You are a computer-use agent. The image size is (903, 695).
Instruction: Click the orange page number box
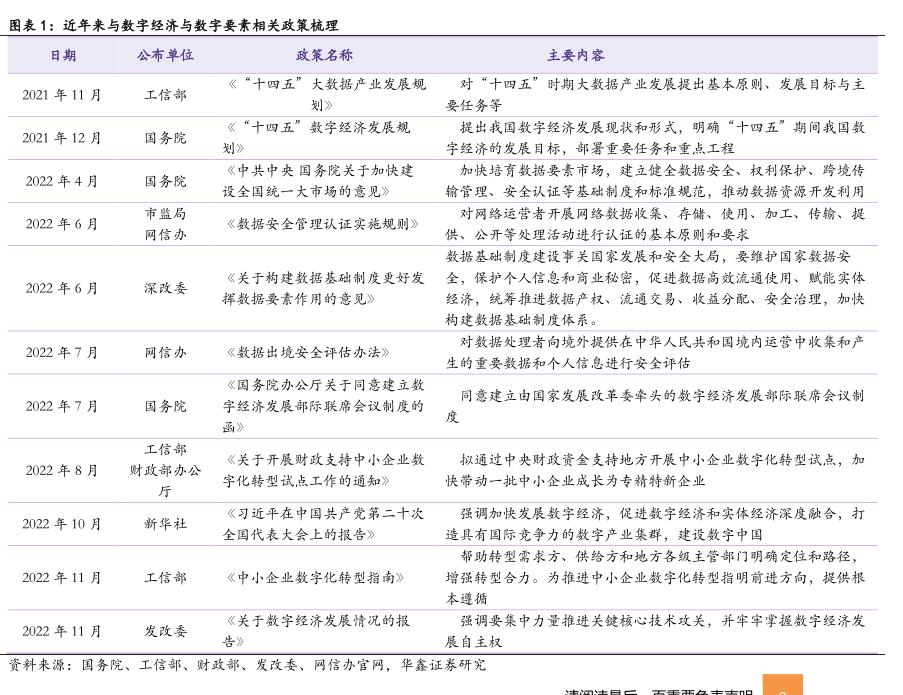782,687
